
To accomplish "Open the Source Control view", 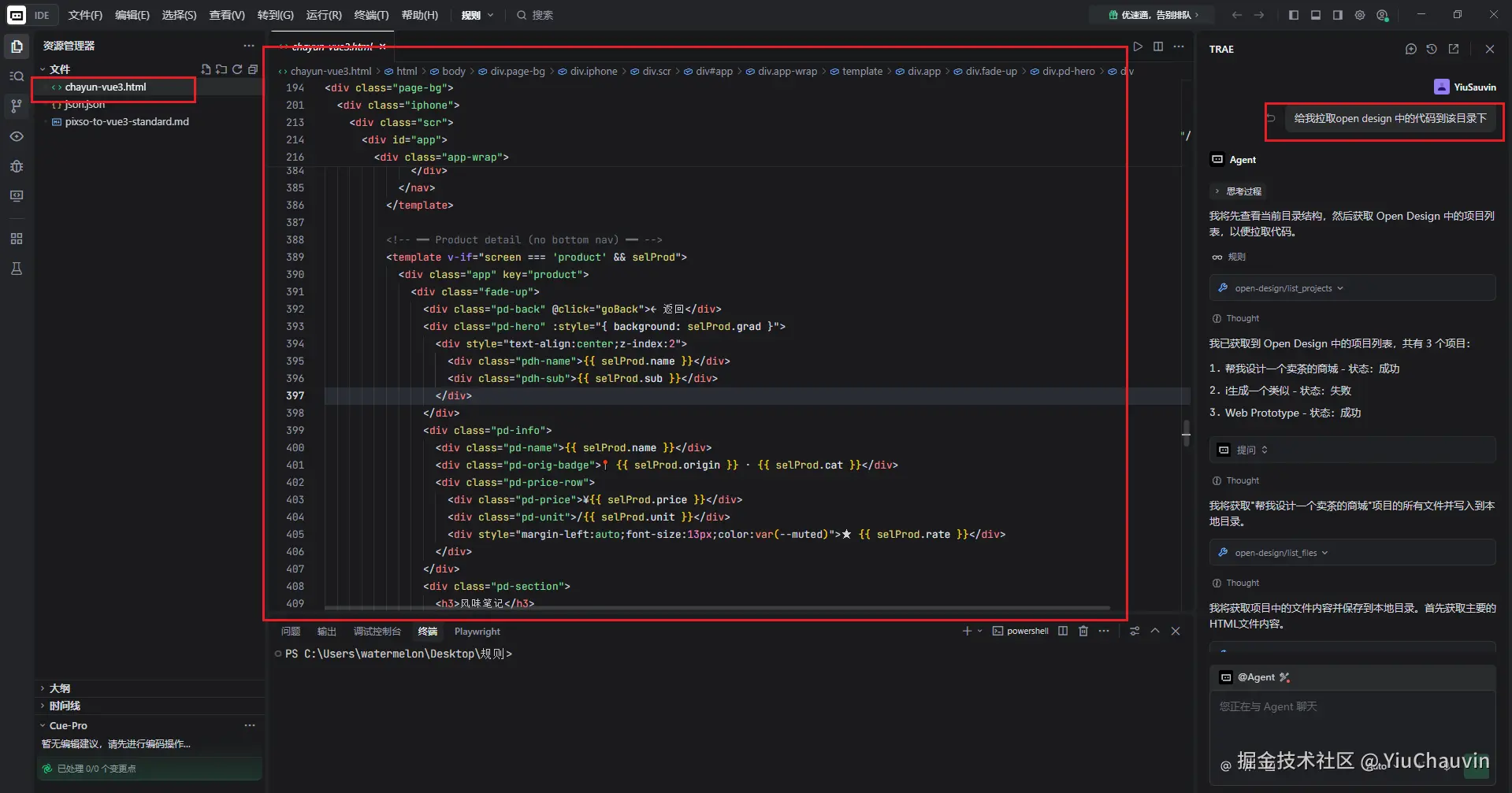I will 17,106.
